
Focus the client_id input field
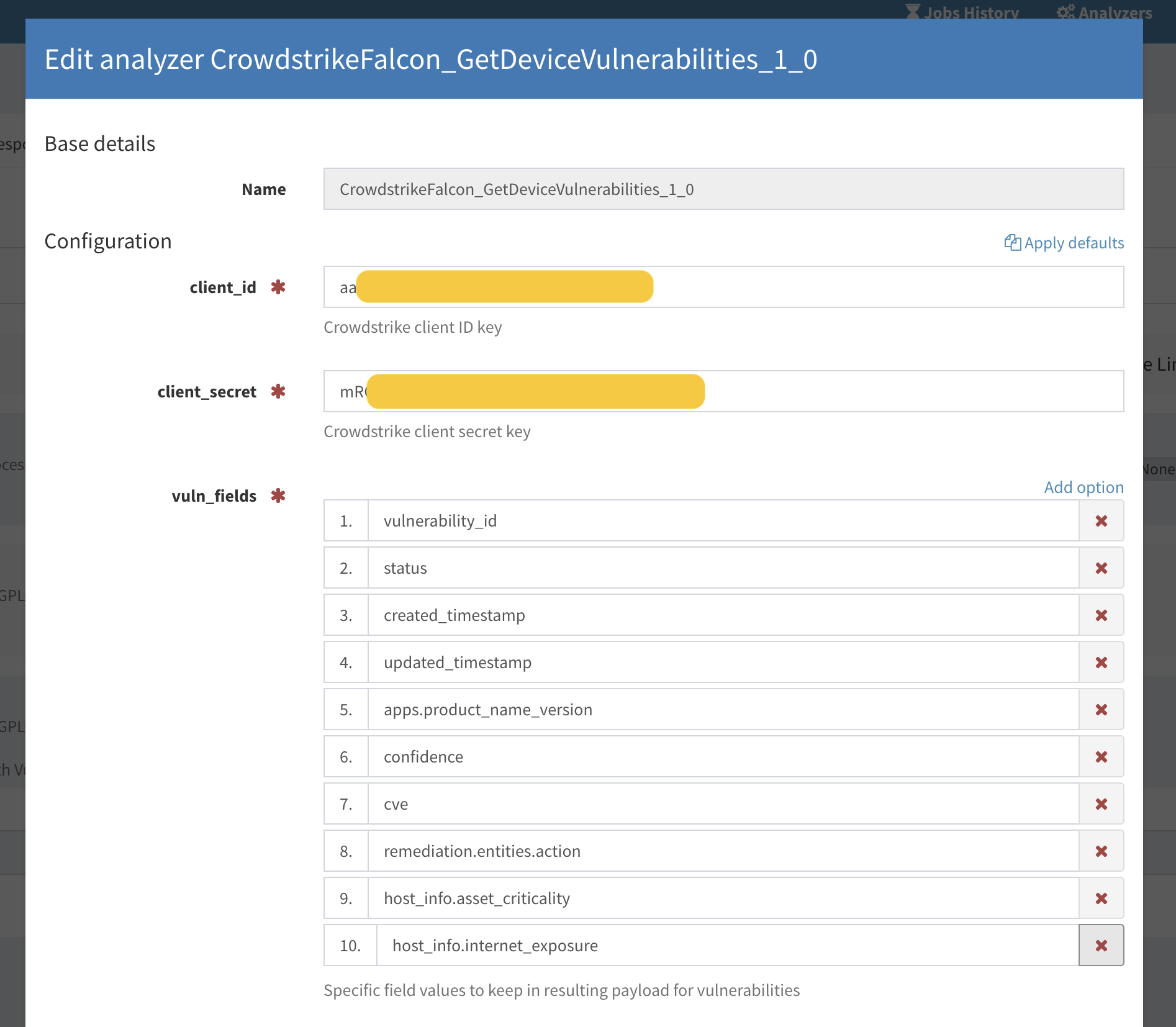pyautogui.click(x=723, y=287)
